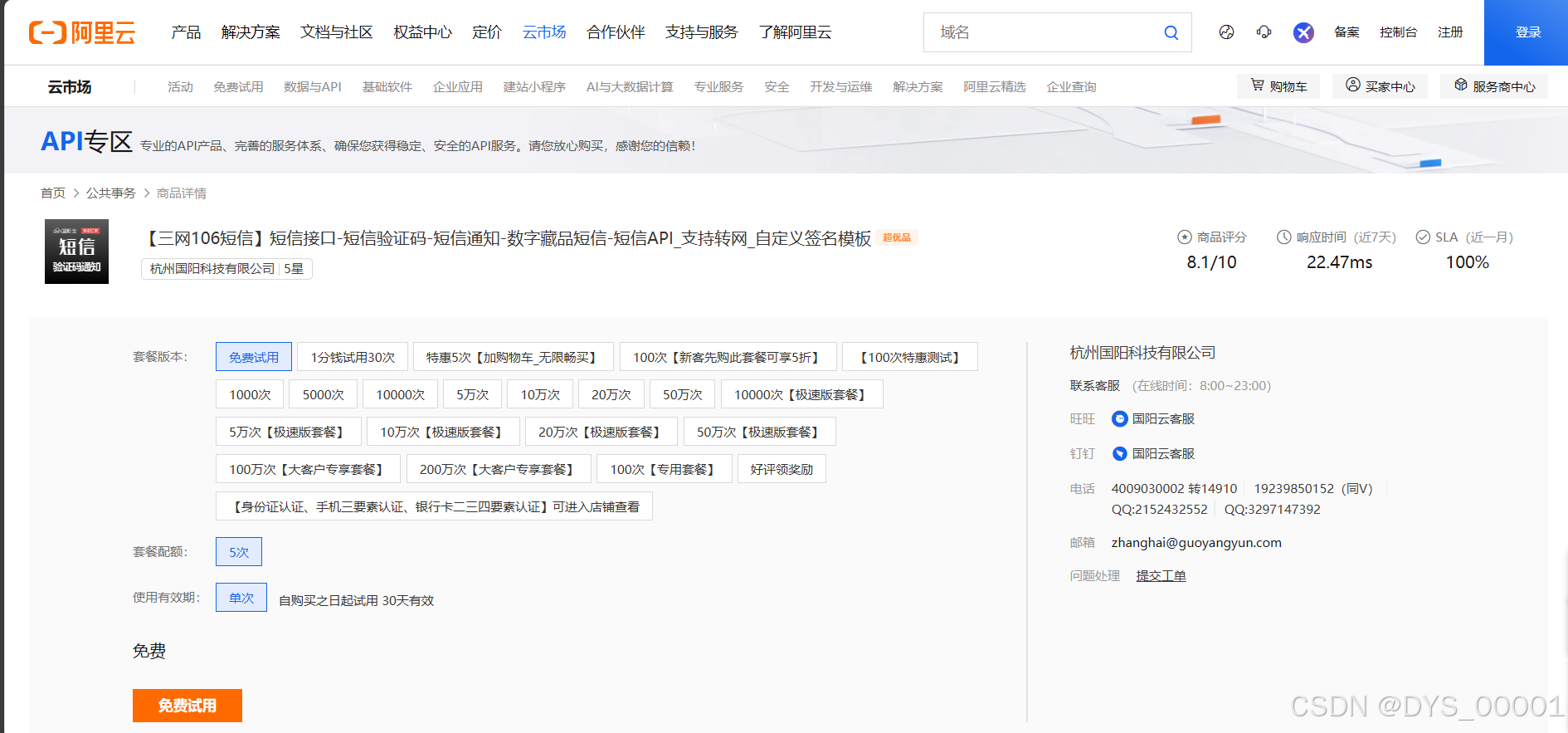The image size is (1568, 733).
Task: Click the blue 登录 button
Action: point(1526,32)
